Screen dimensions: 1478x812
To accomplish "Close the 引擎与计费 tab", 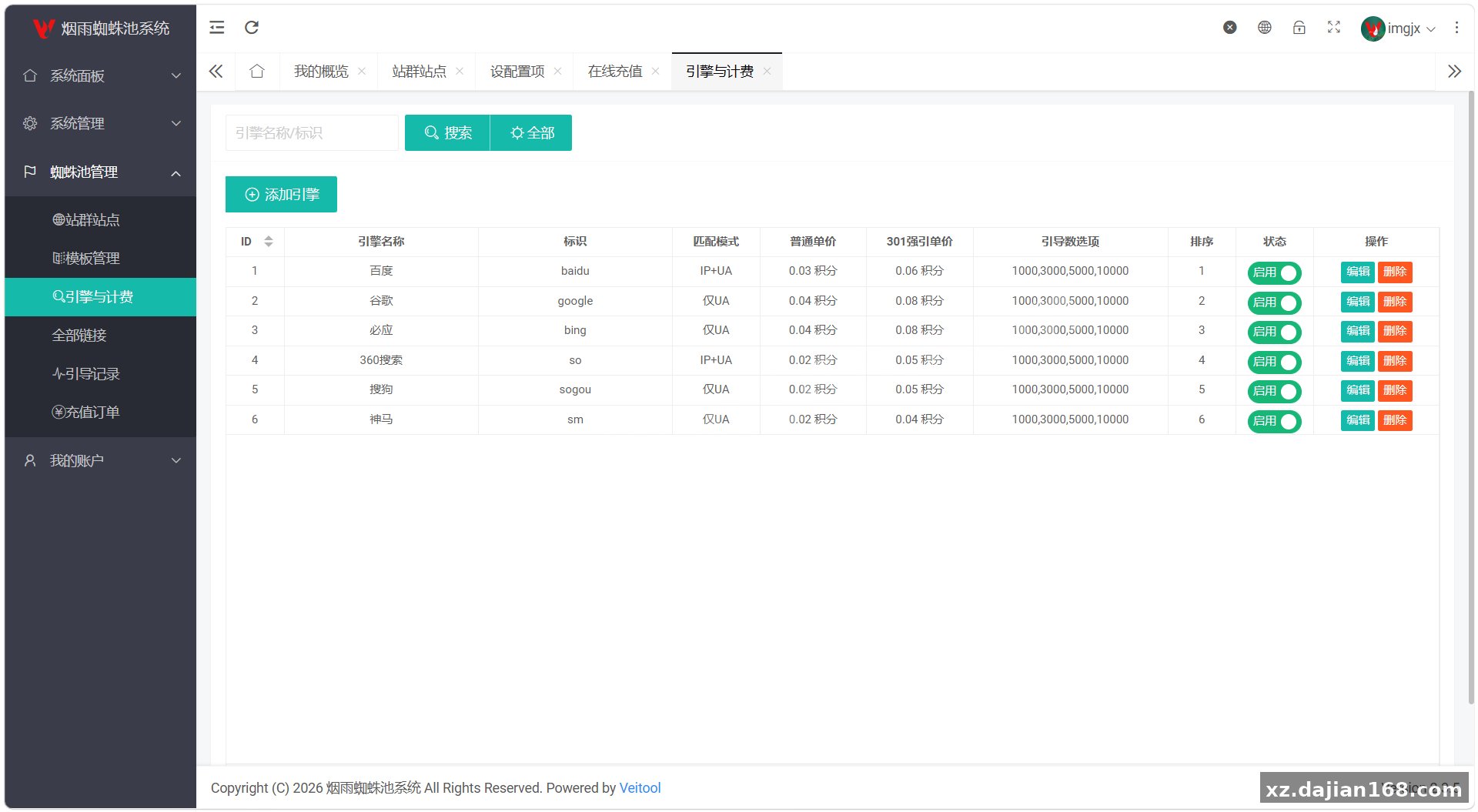I will (767, 72).
